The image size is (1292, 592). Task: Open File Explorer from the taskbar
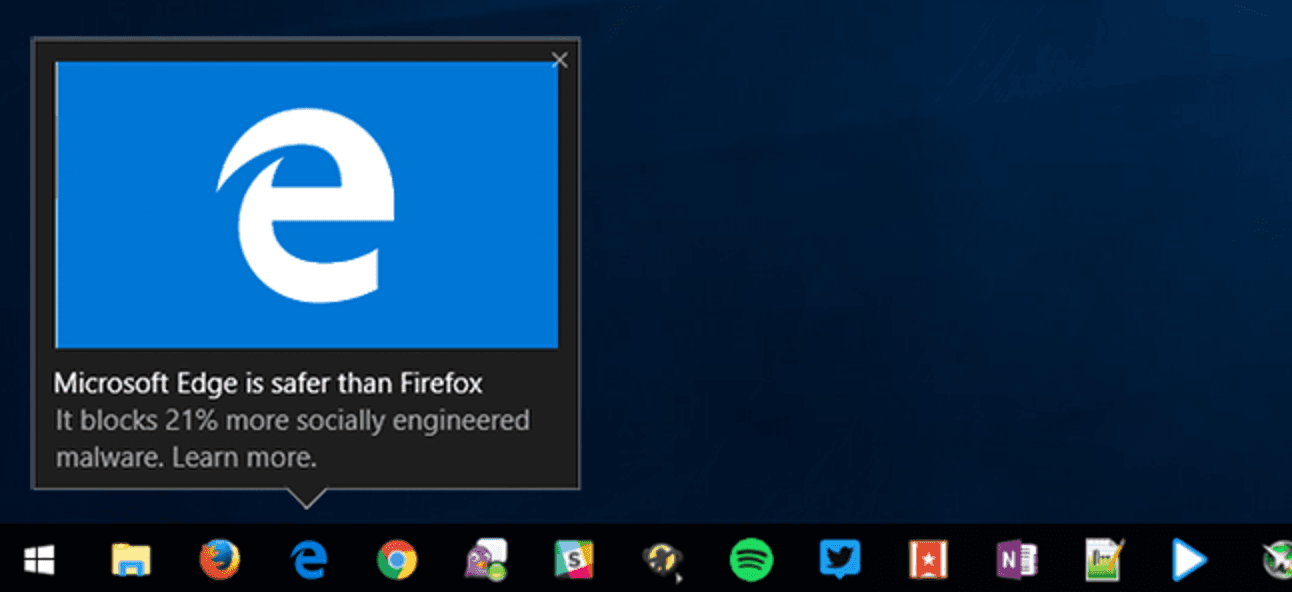[x=130, y=560]
